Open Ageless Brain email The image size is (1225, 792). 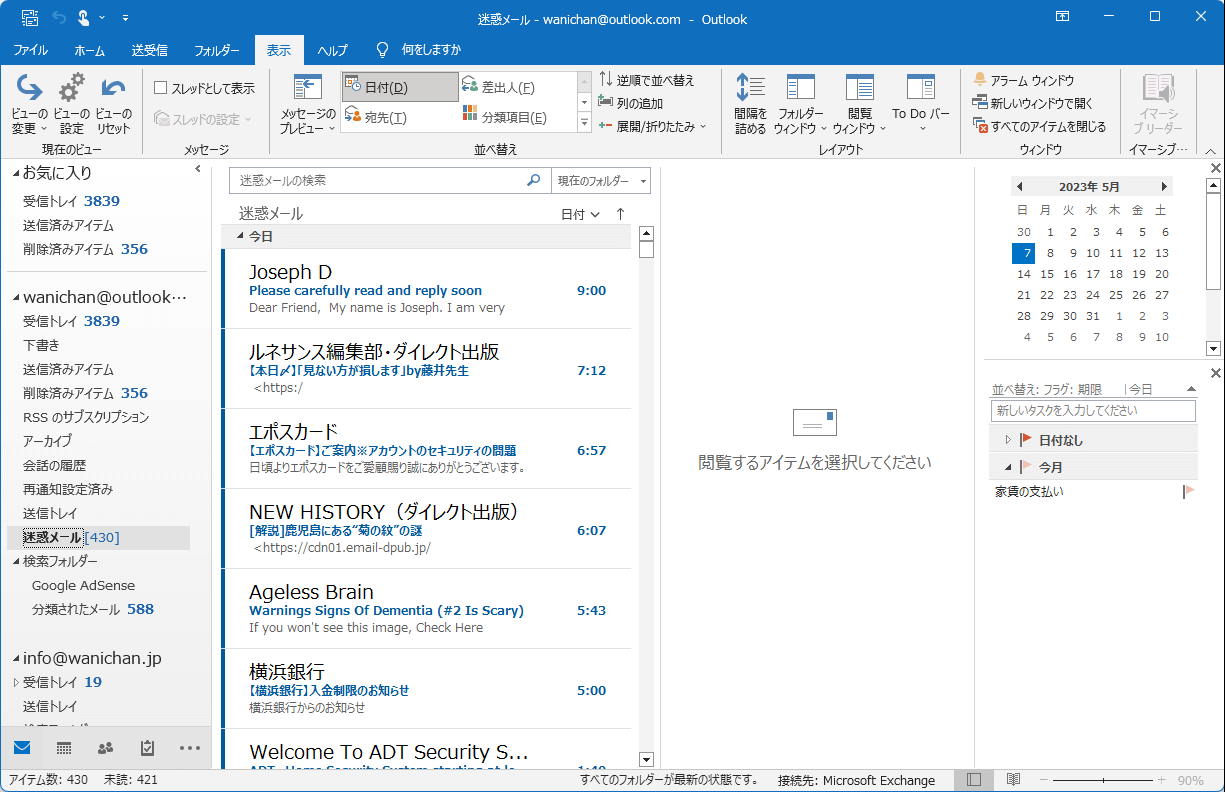pyautogui.click(x=428, y=609)
